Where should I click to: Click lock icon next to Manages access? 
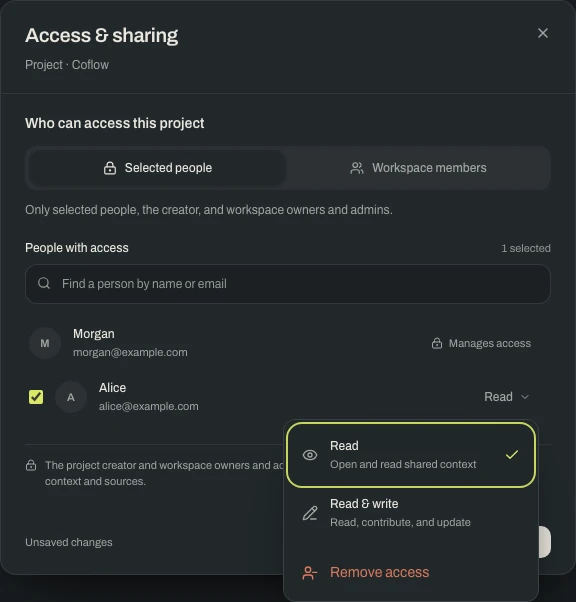tap(437, 343)
